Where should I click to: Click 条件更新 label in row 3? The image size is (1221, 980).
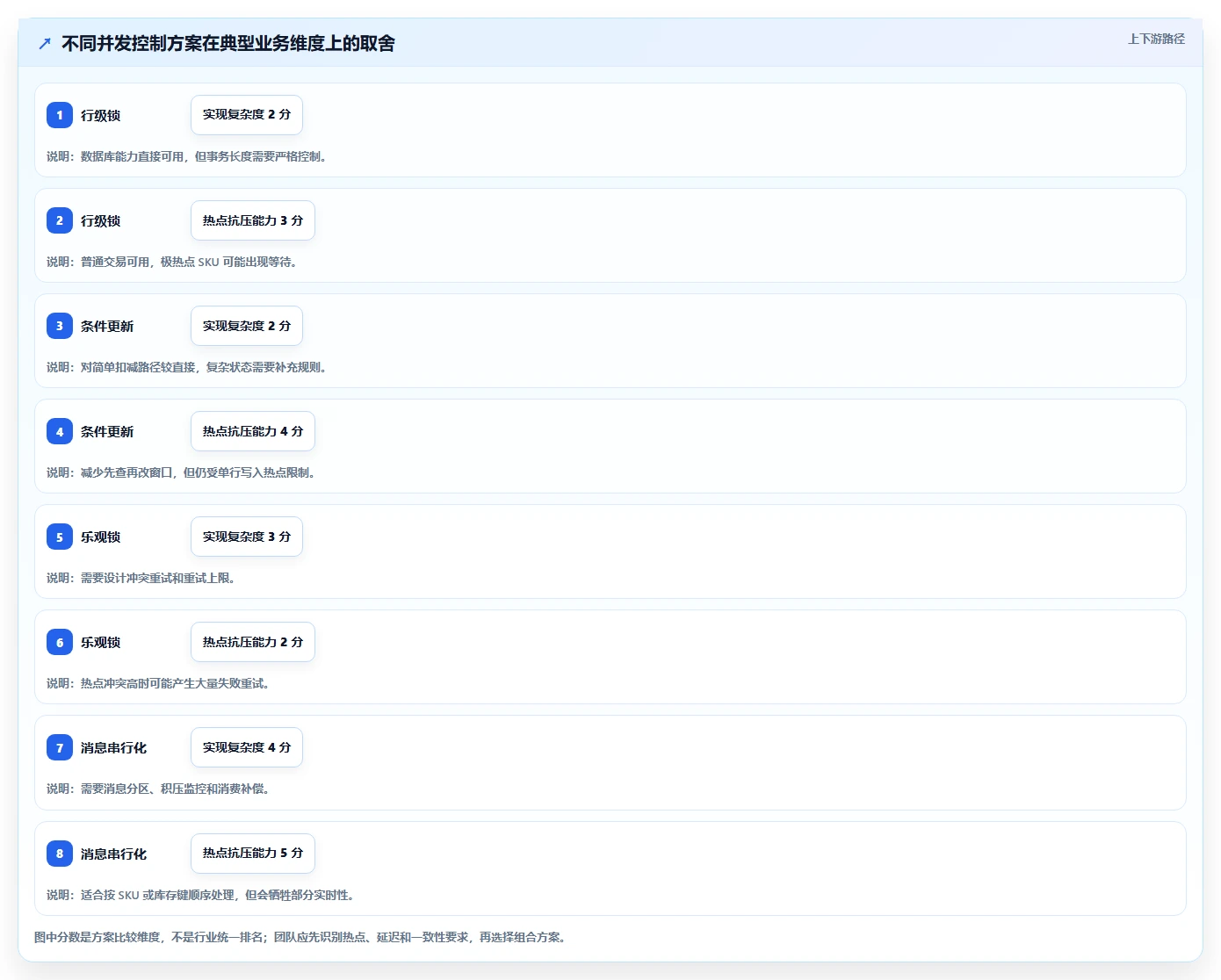pyautogui.click(x=107, y=326)
